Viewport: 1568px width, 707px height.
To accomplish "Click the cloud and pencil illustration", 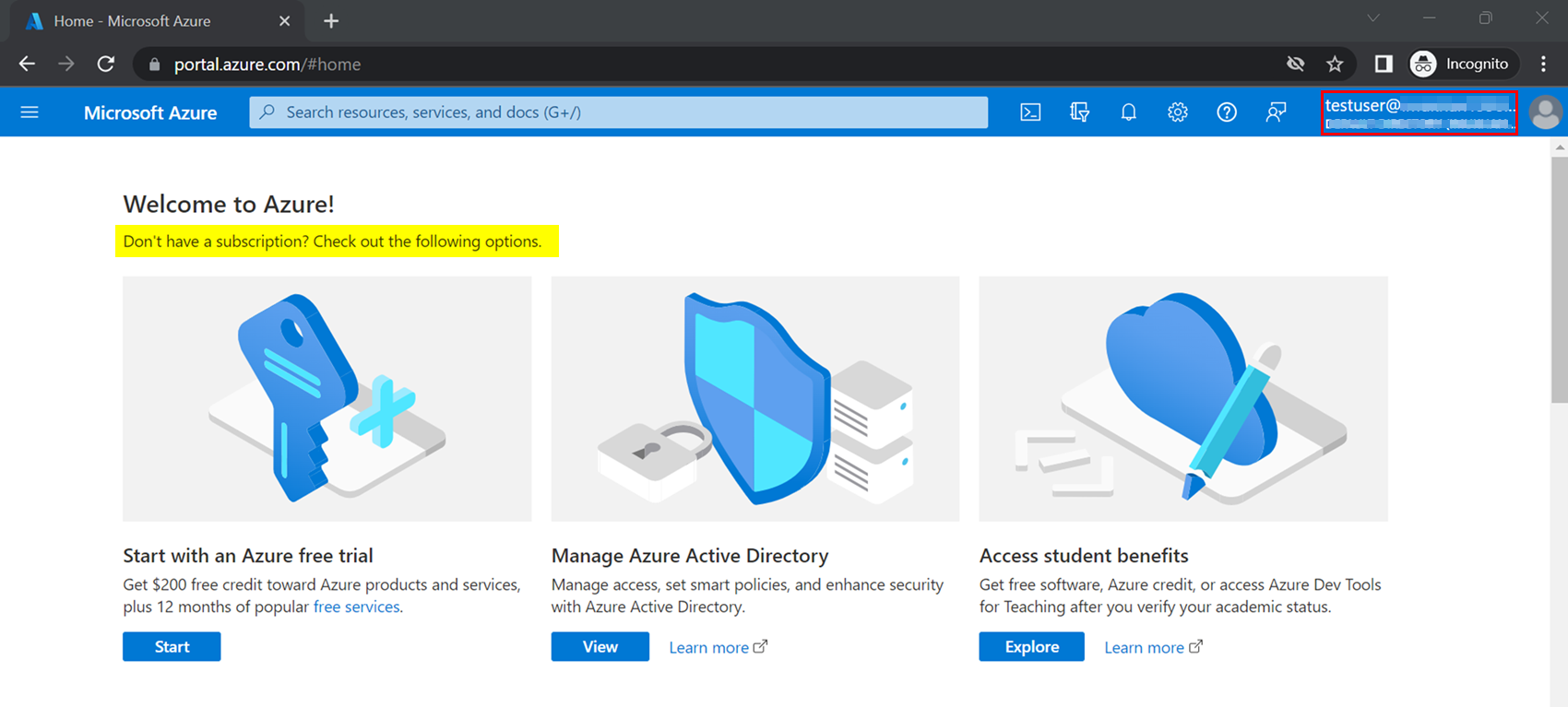I will pos(1183,398).
